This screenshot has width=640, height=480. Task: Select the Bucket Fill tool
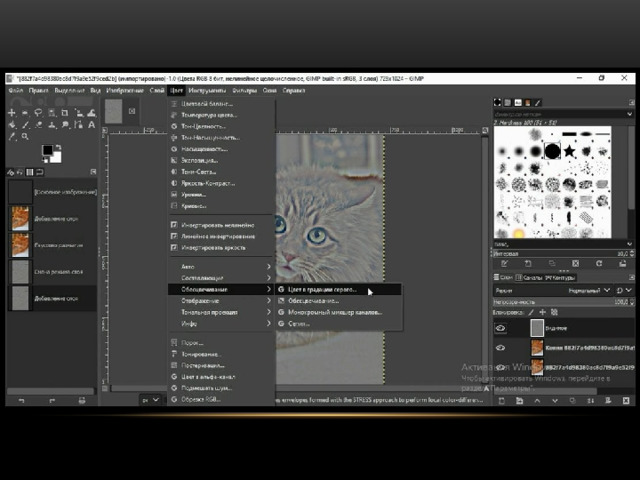12,124
